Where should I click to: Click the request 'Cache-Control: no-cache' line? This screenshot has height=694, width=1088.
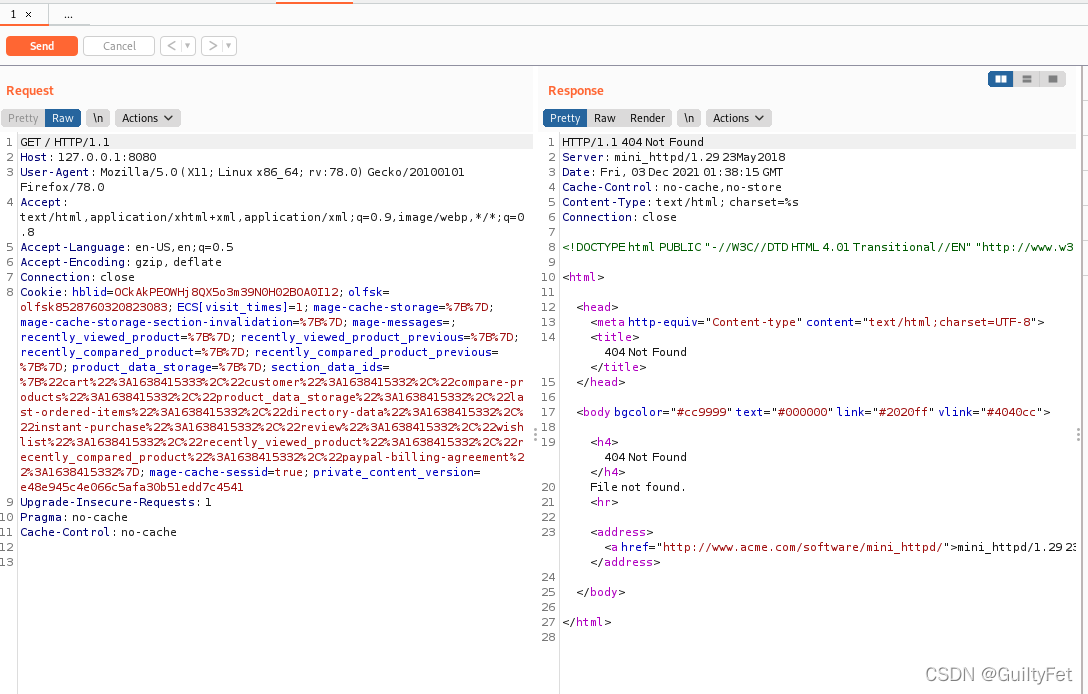[x=99, y=532]
